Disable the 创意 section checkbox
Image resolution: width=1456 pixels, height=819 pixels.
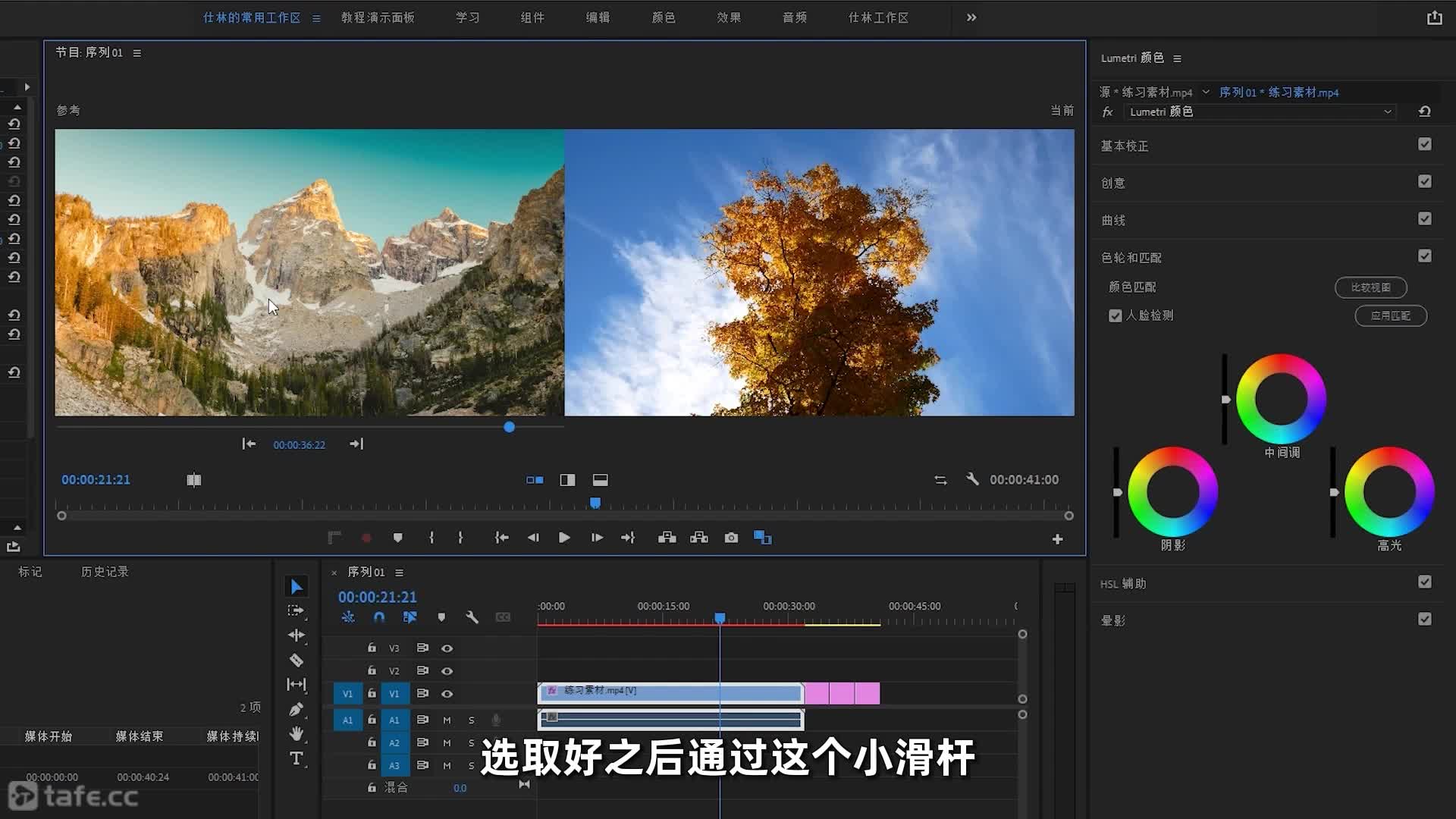pyautogui.click(x=1425, y=181)
